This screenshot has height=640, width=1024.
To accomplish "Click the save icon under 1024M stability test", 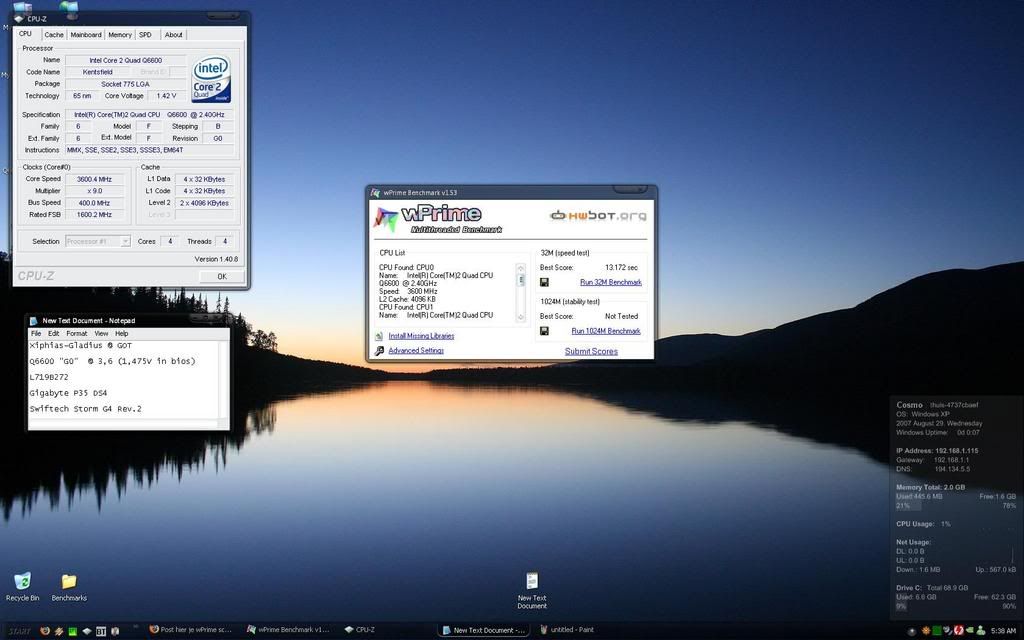I will (x=545, y=331).
